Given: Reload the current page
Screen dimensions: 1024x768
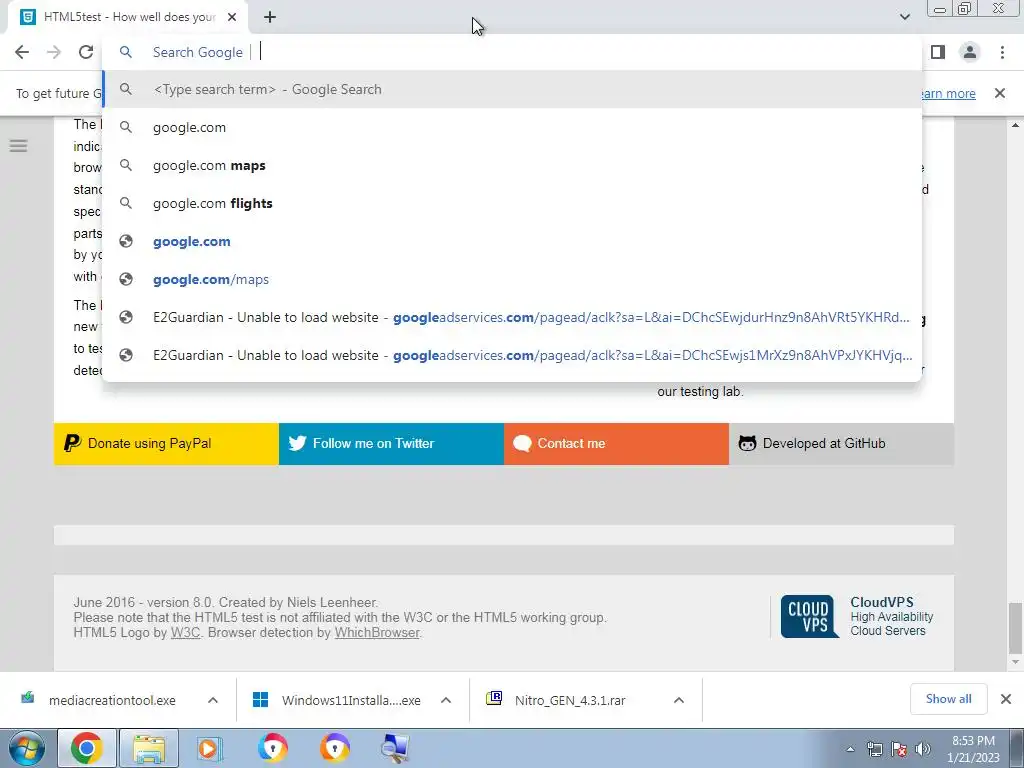Looking at the screenshot, I should point(86,52).
